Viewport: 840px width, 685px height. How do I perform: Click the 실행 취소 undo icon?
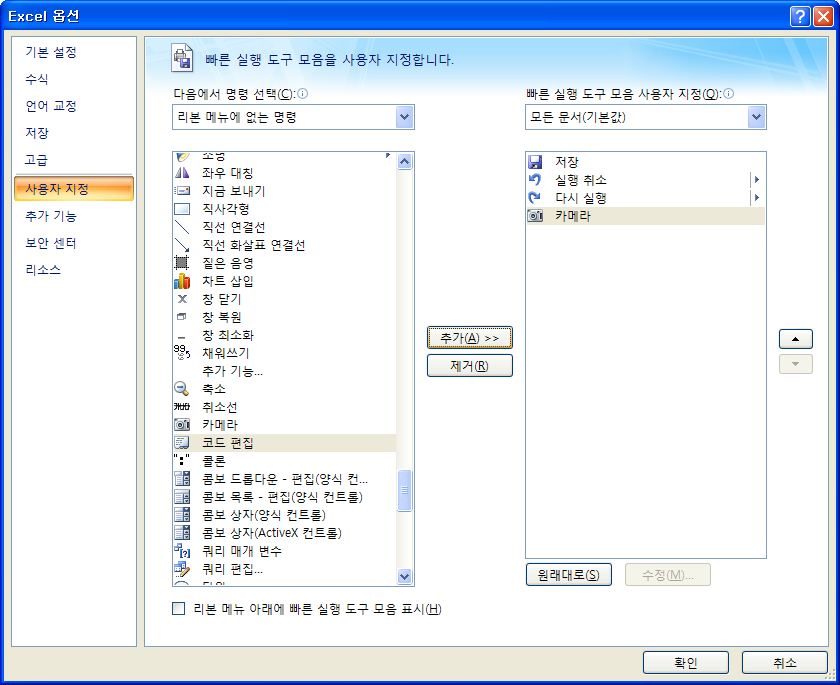(x=535, y=179)
